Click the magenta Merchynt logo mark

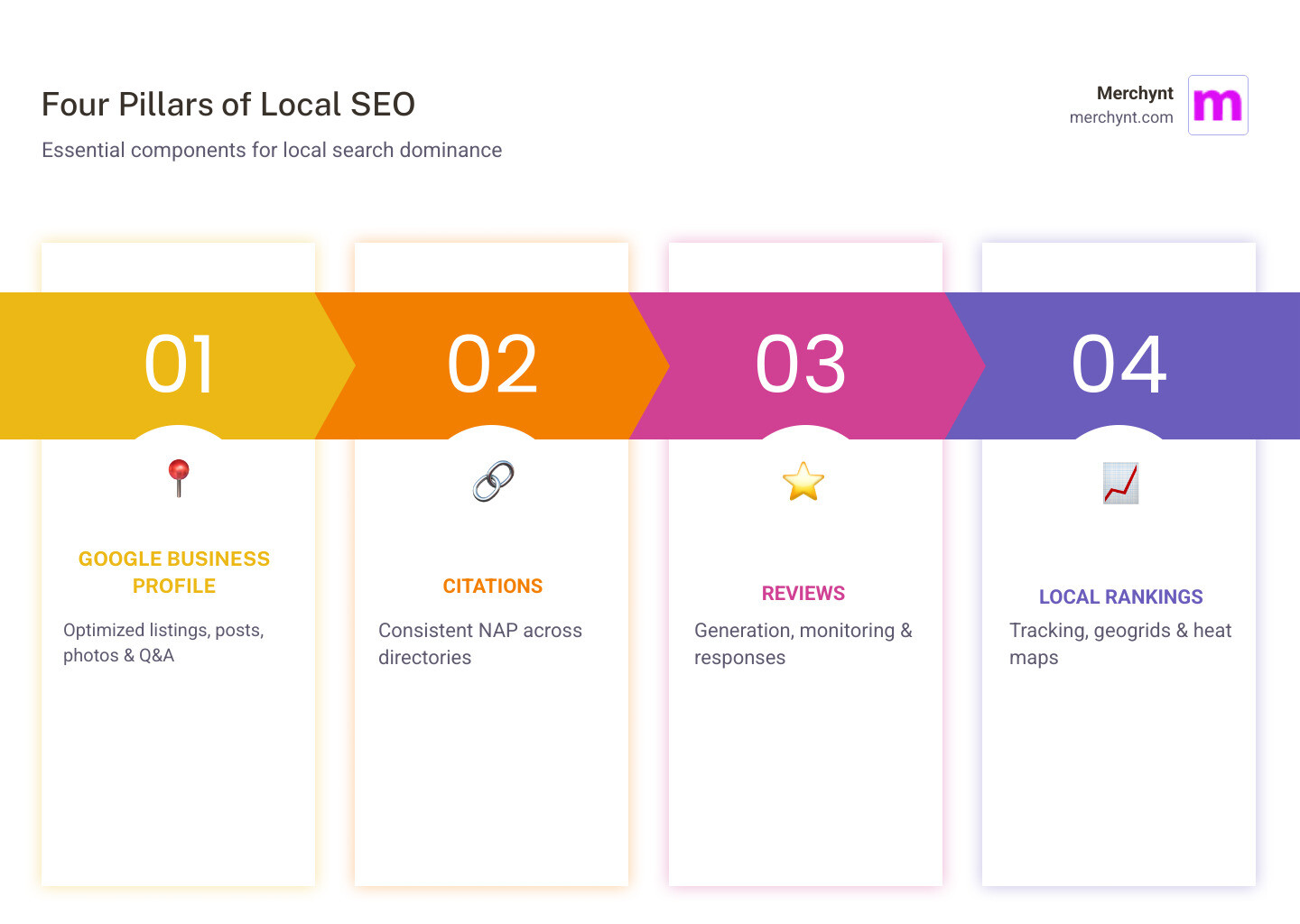coord(1218,105)
